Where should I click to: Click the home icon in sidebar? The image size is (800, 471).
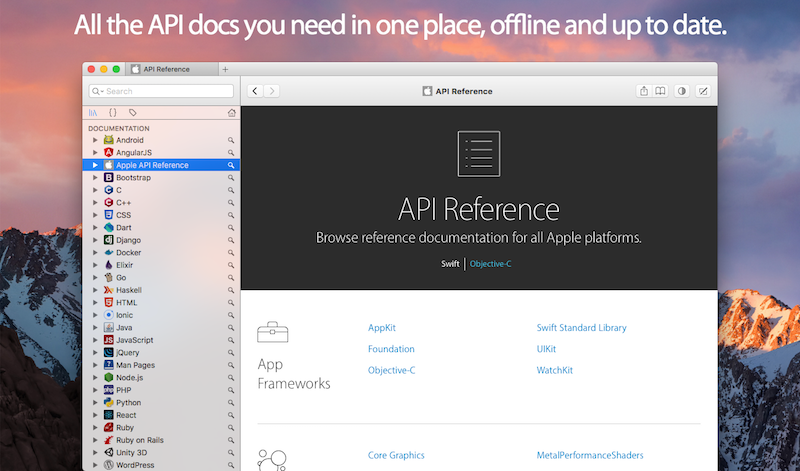(x=232, y=112)
